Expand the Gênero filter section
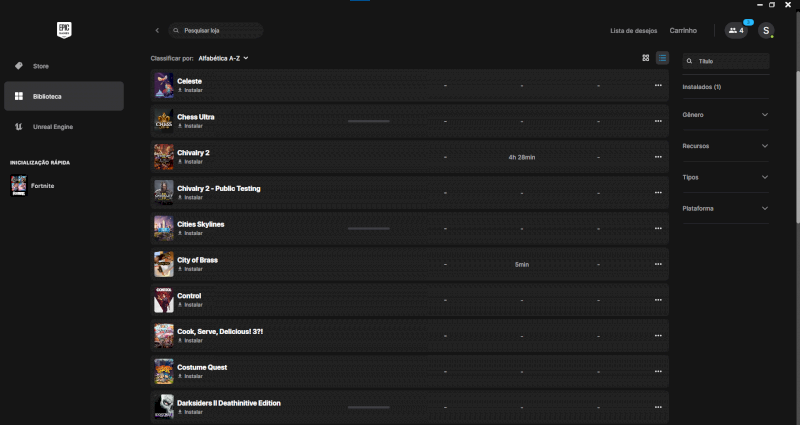The height and width of the screenshot is (425, 800). pyautogui.click(x=726, y=115)
